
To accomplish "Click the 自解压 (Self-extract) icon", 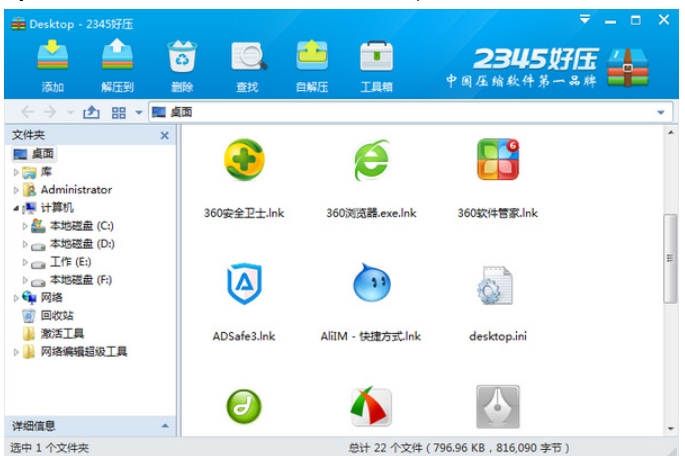I will click(x=312, y=55).
